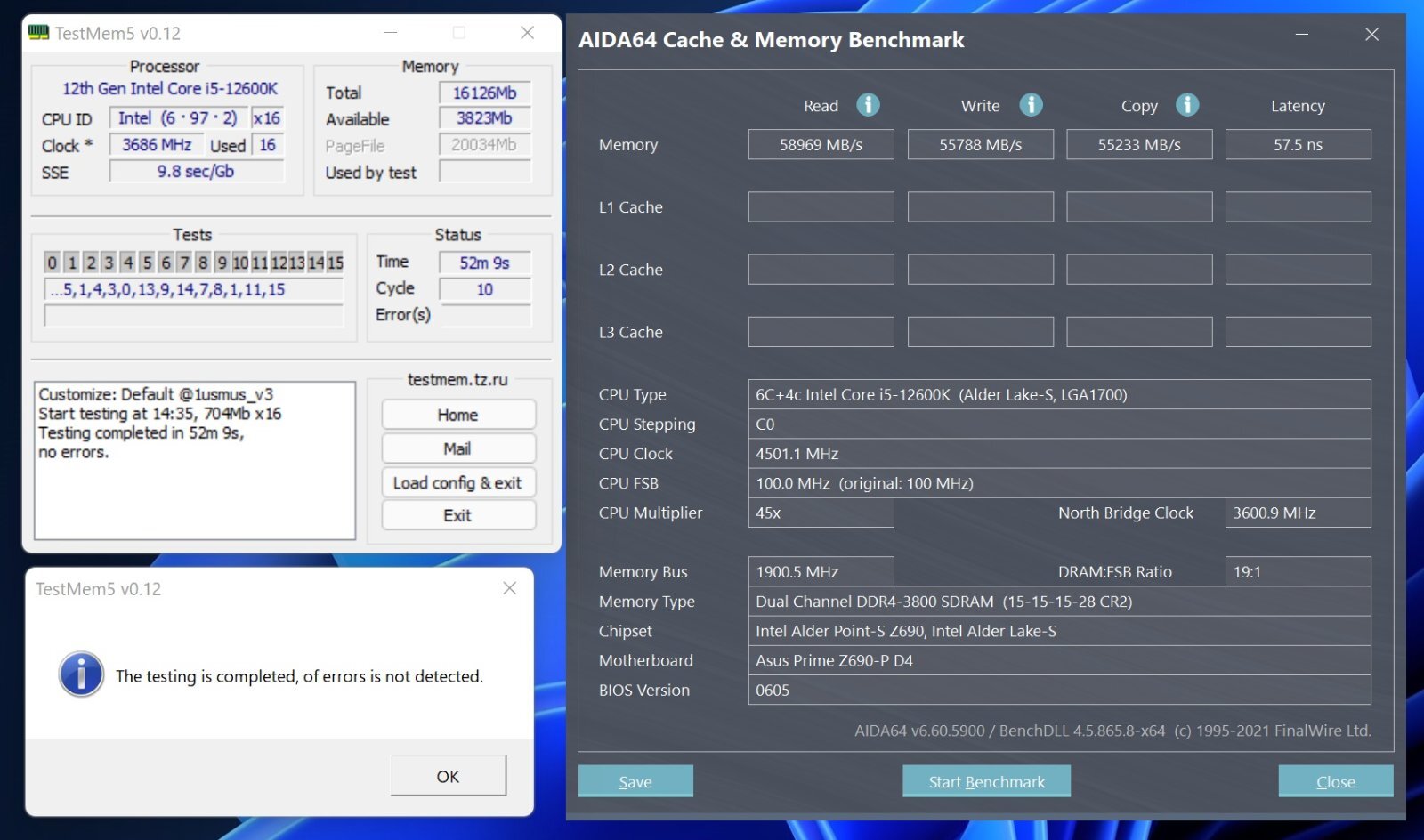The width and height of the screenshot is (1424, 840).
Task: Click the Memory Latency value 57.5 ns
Action: [x=1298, y=144]
